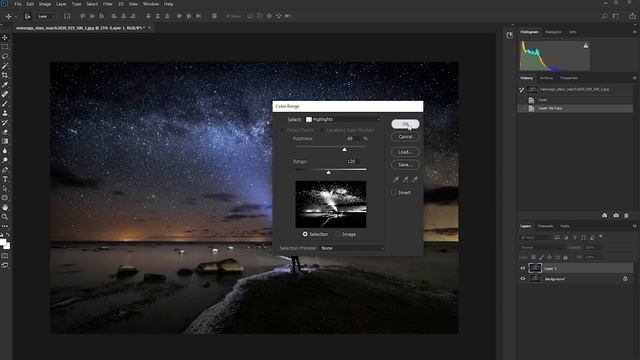Select the Image radio button
This screenshot has height=360, width=640.
[338, 234]
